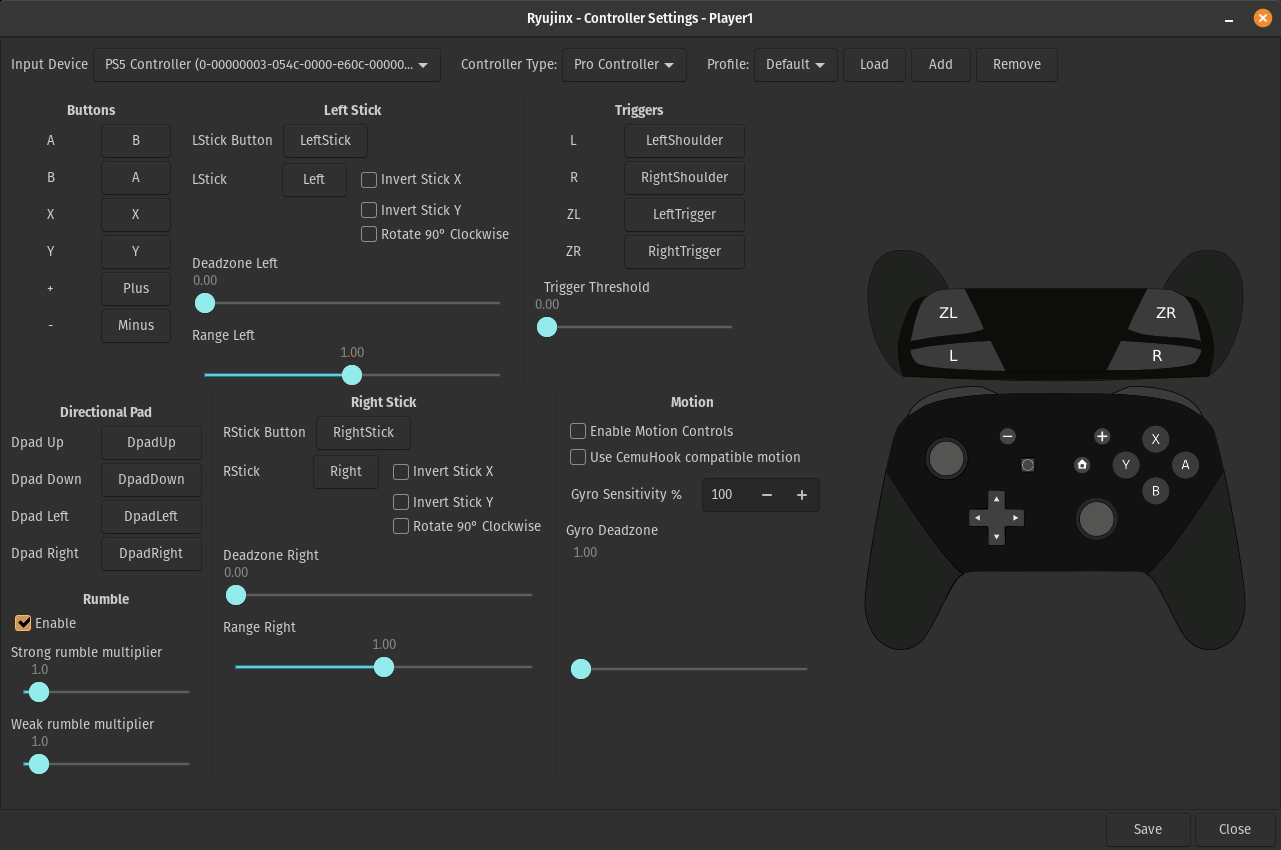
Task: Remap the LeftTrigger ZL mapping
Action: 684,215
